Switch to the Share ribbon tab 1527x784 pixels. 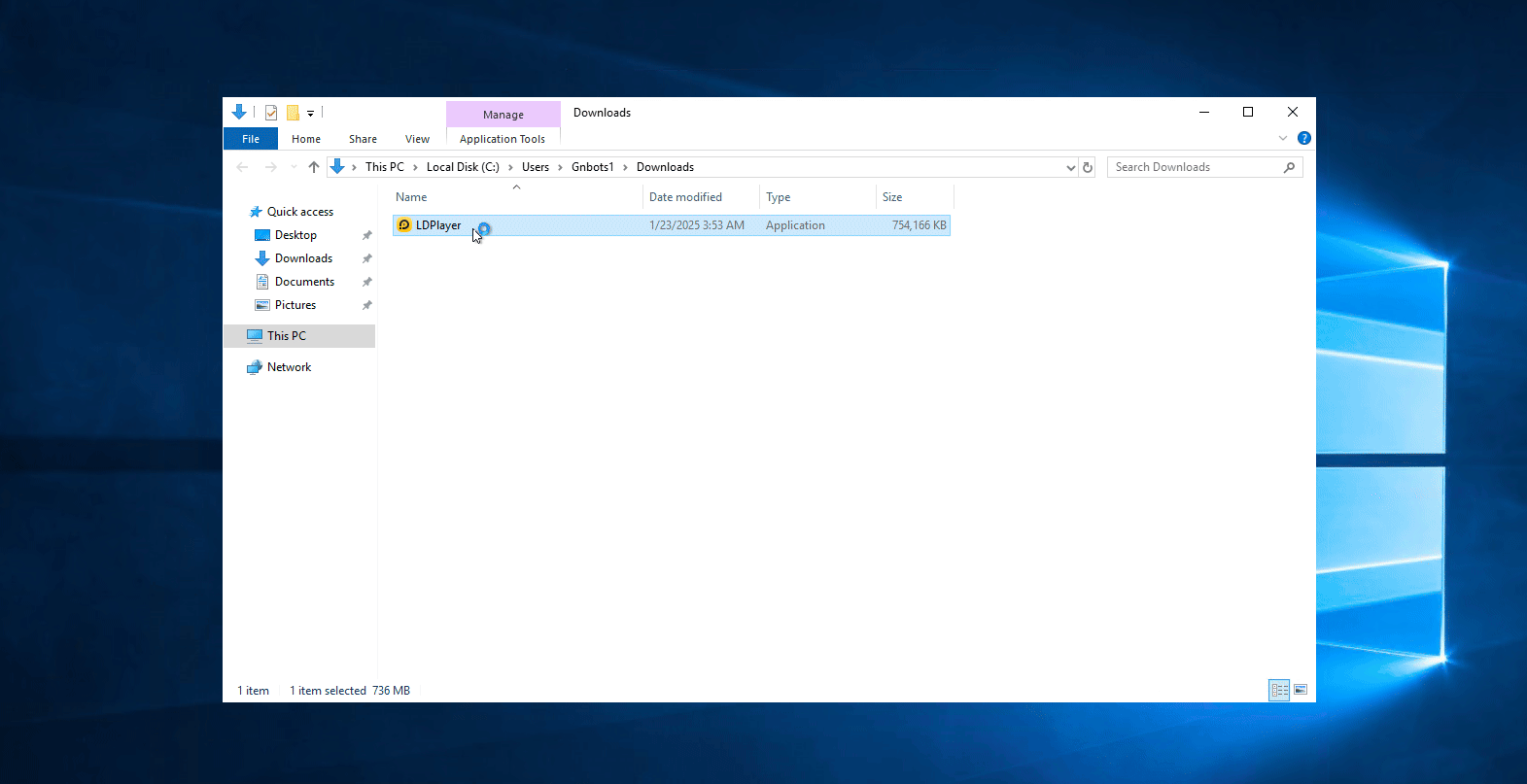[363, 139]
